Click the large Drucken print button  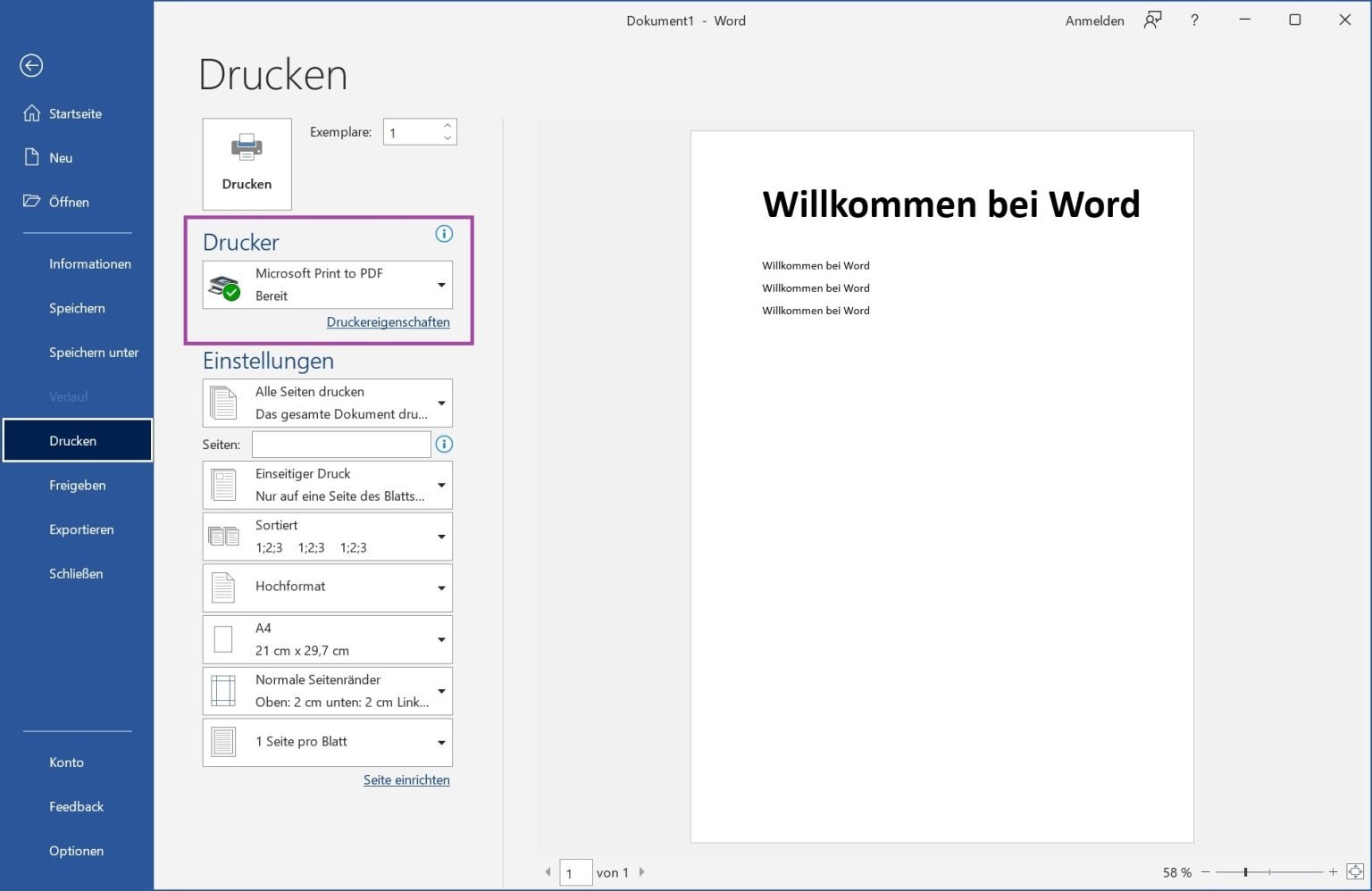247,164
